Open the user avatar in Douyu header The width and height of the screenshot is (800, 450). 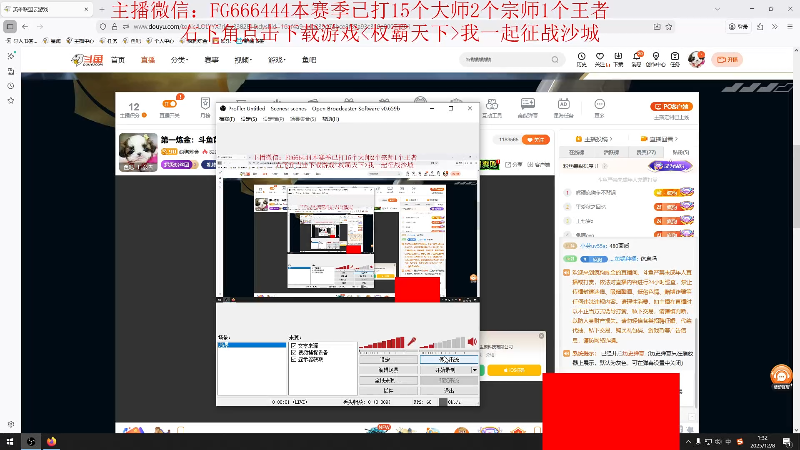point(696,59)
